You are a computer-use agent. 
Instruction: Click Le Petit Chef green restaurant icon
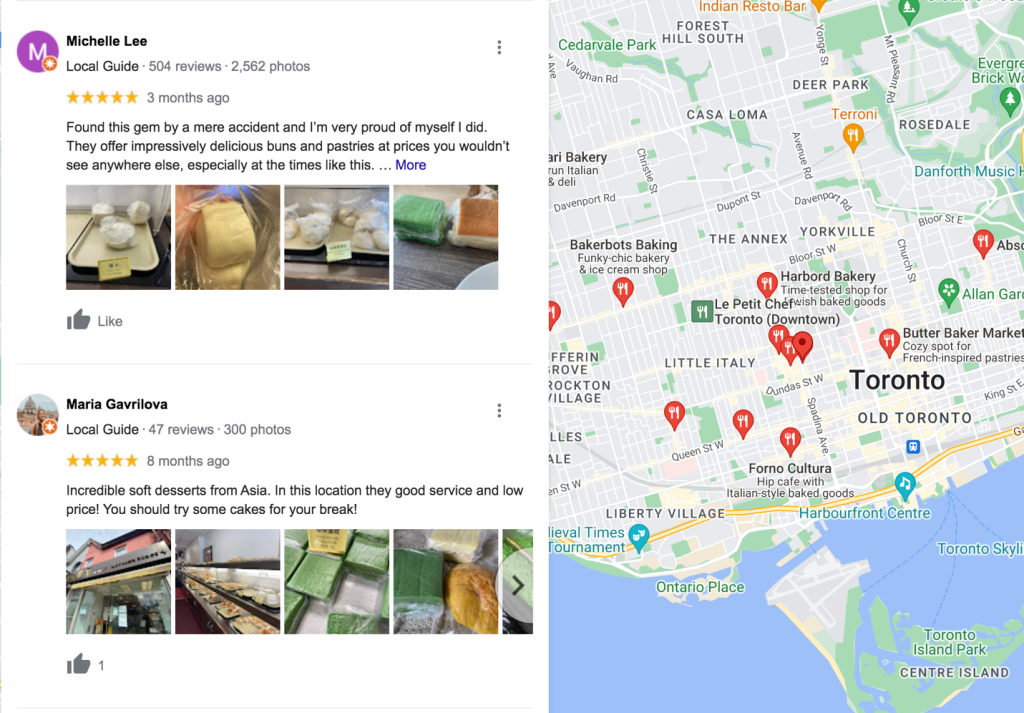pos(701,311)
